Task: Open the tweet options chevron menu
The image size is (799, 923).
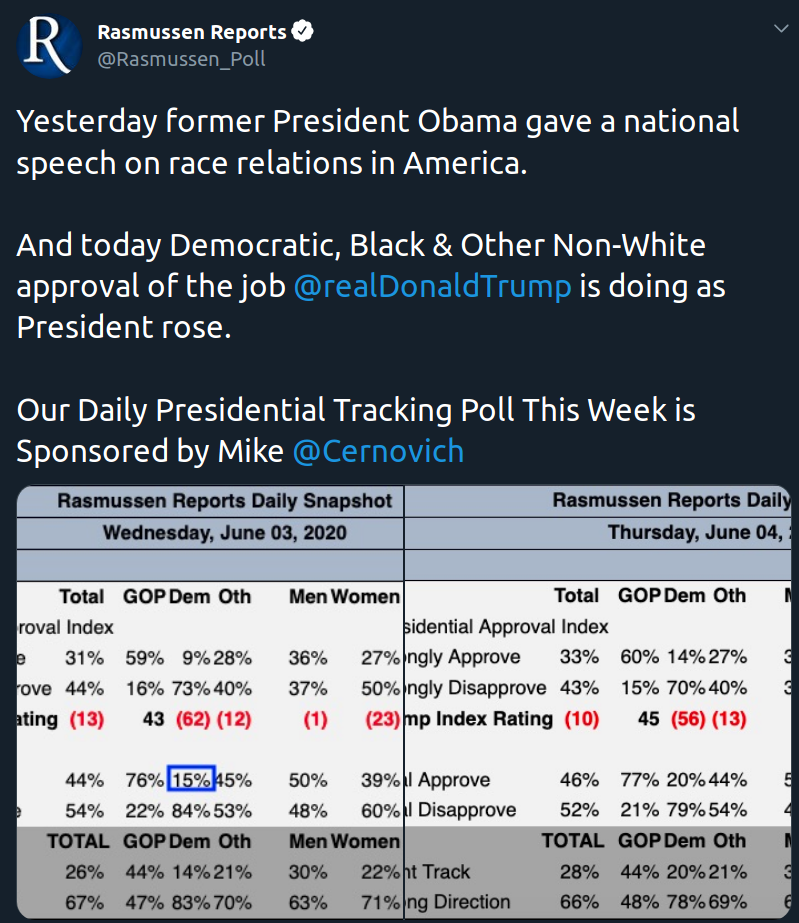Action: [781, 29]
